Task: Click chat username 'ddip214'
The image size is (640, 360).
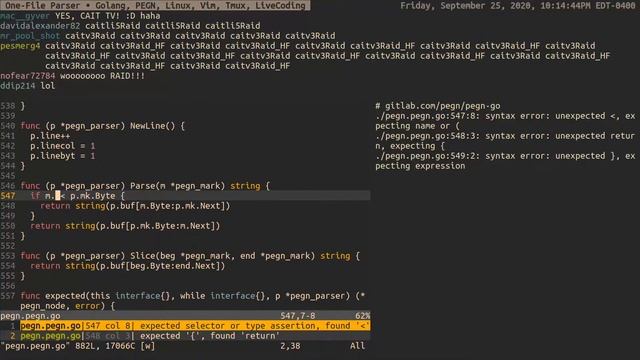Action: tap(18, 86)
